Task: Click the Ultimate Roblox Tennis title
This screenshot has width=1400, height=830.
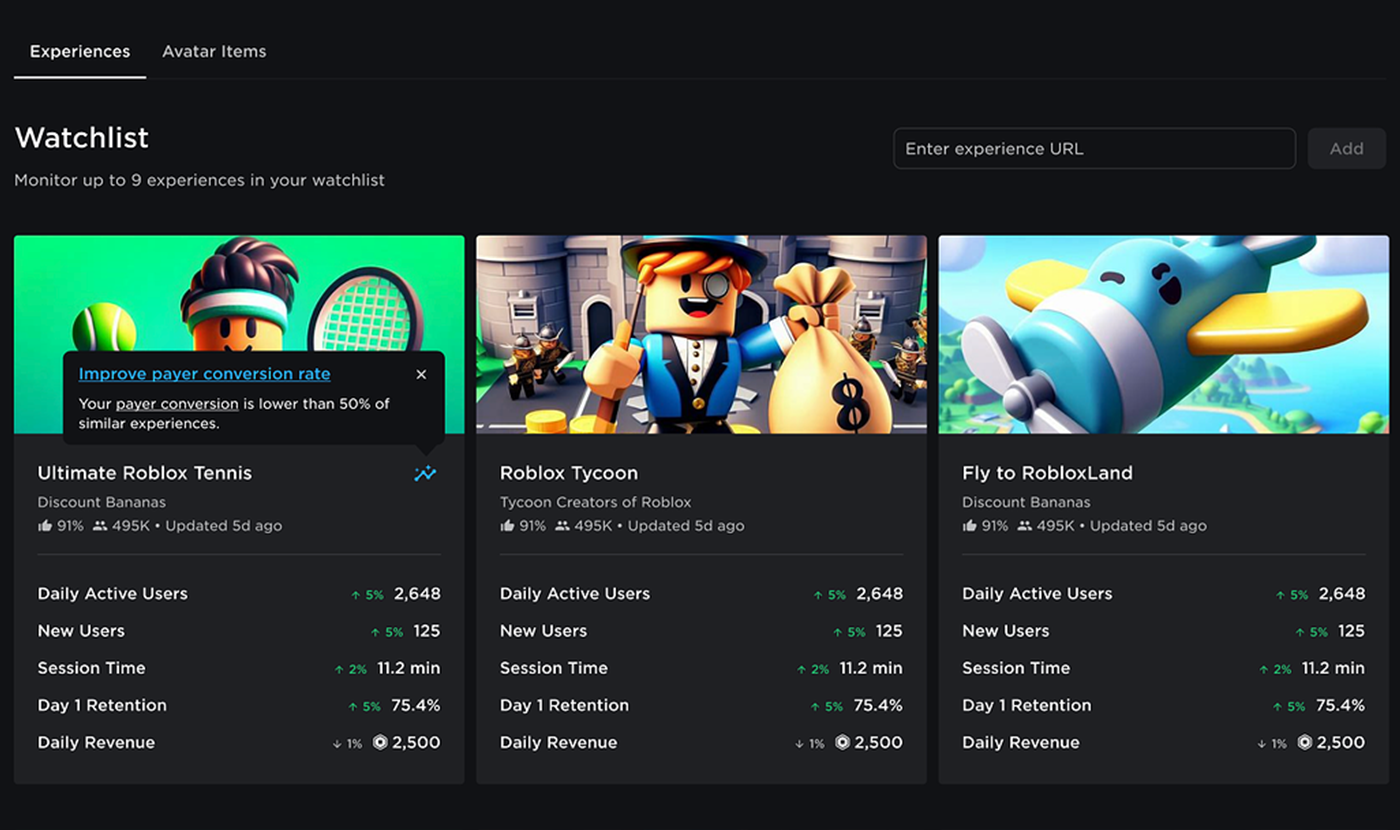Action: [x=145, y=473]
